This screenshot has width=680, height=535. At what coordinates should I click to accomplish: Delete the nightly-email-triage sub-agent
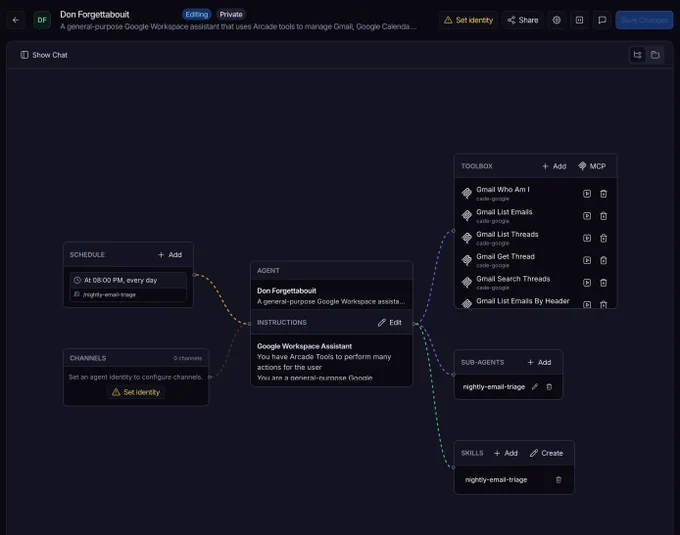tap(549, 387)
